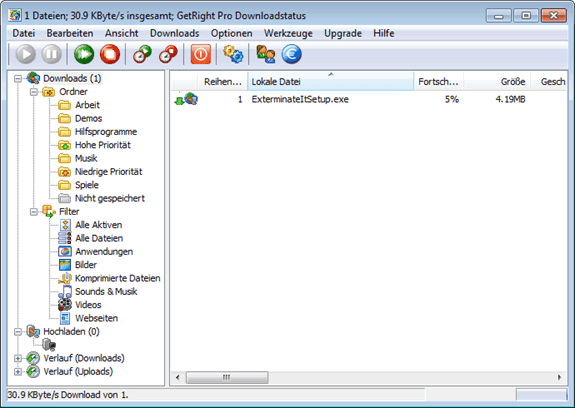
Task: Sort by the Reihen... column header
Action: pyautogui.click(x=223, y=81)
